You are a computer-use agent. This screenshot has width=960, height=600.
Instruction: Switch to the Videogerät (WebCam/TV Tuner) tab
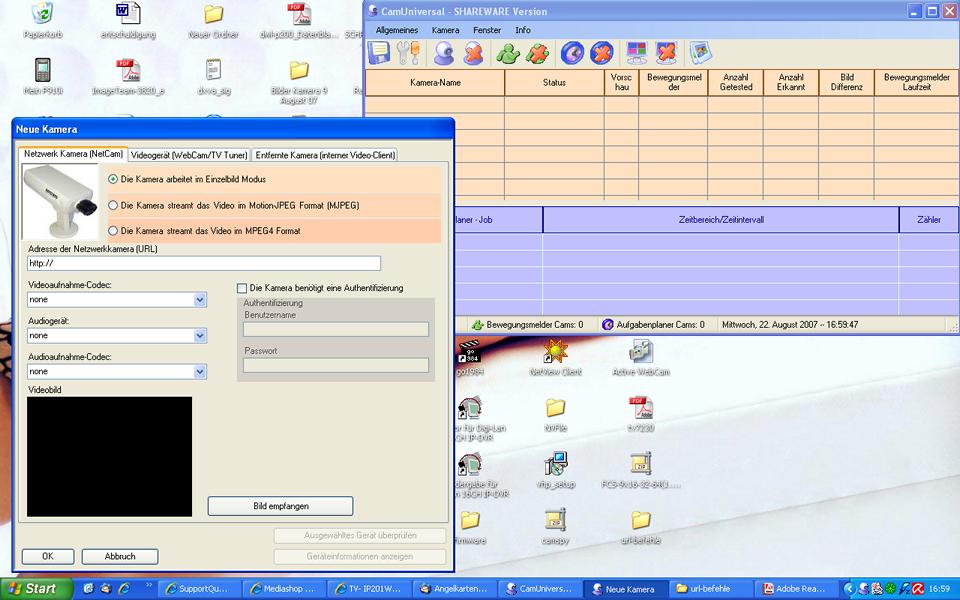[x=189, y=155]
